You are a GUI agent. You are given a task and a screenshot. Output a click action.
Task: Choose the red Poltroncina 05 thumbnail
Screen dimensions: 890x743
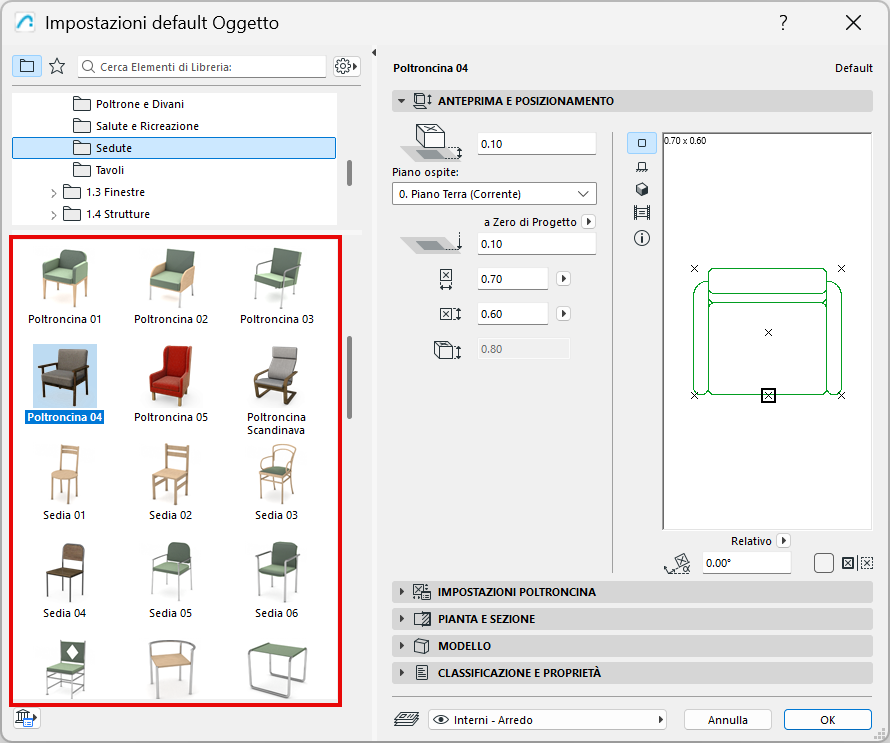[171, 376]
